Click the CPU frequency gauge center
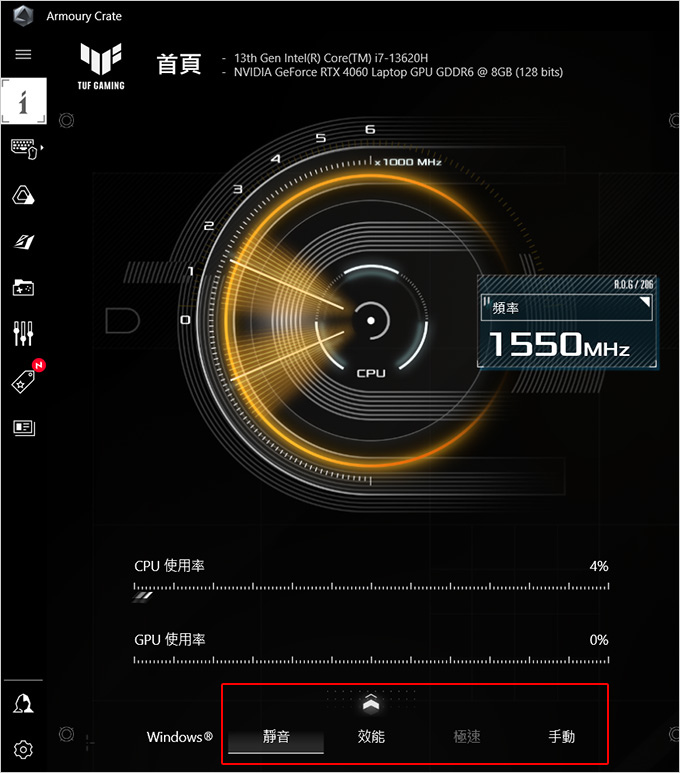Viewport: 680px width, 773px height. coord(371,320)
